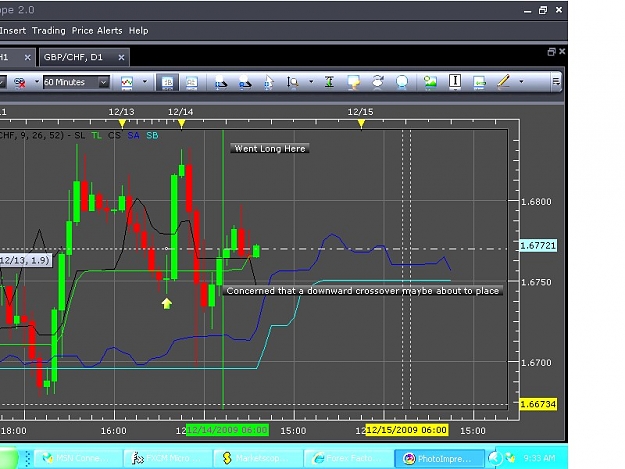Open FXCM Micro taskbar button
The width and height of the screenshot is (625, 469).
point(167,458)
